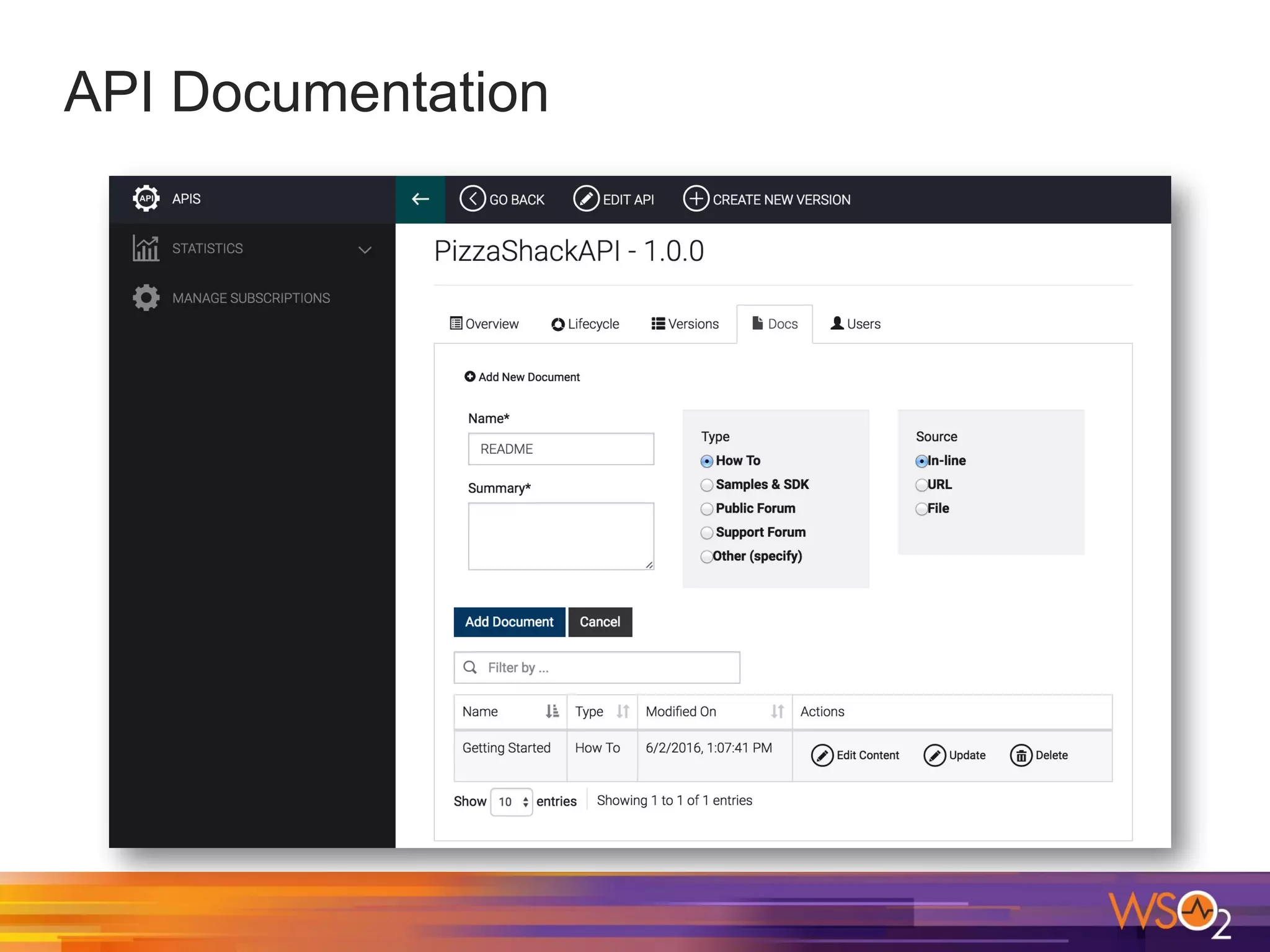The width and height of the screenshot is (1270, 952).
Task: Click Showing 1 to 1 of 1 entries
Action: (x=675, y=801)
